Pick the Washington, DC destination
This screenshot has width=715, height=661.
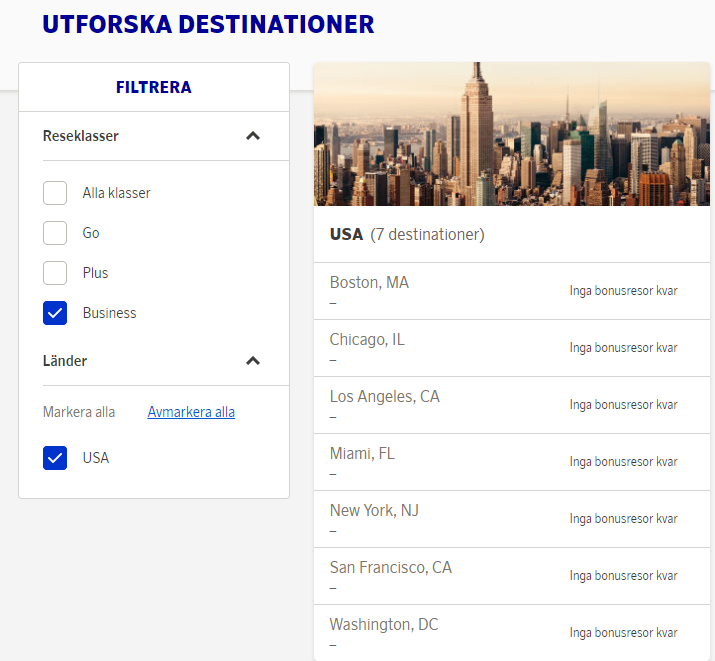[x=384, y=625]
